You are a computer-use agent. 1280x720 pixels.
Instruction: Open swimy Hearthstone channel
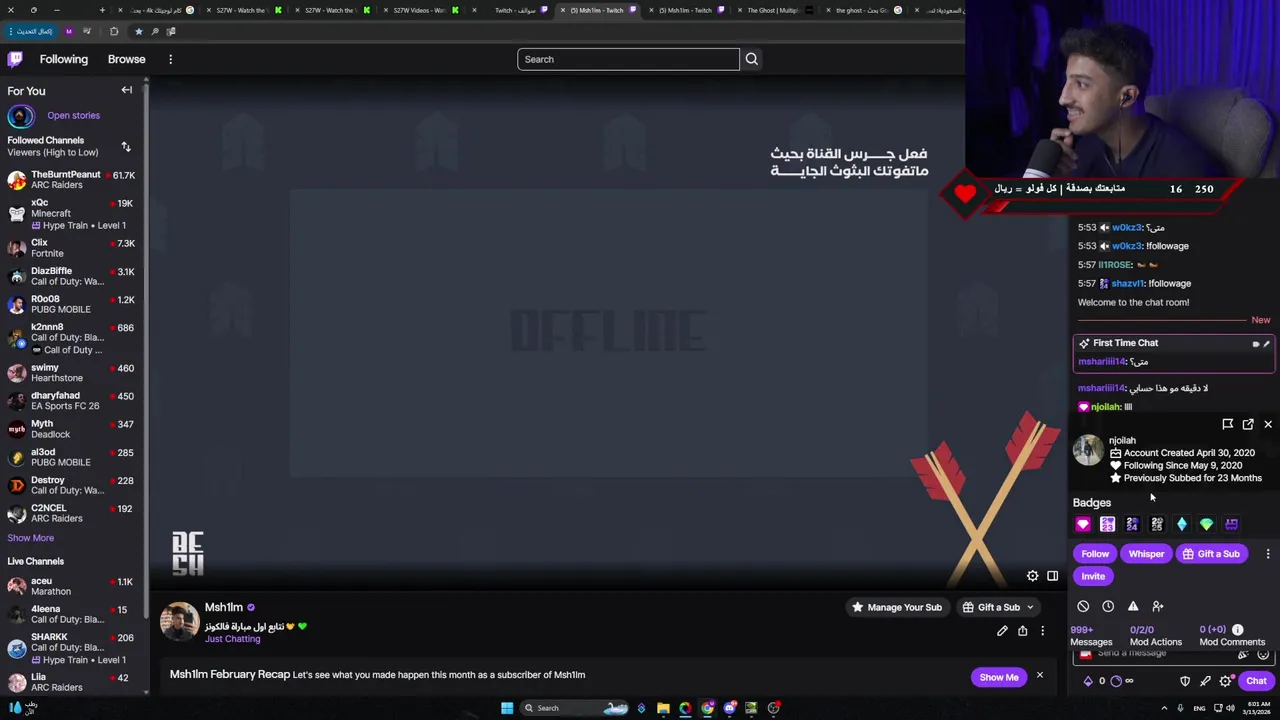[72, 373]
